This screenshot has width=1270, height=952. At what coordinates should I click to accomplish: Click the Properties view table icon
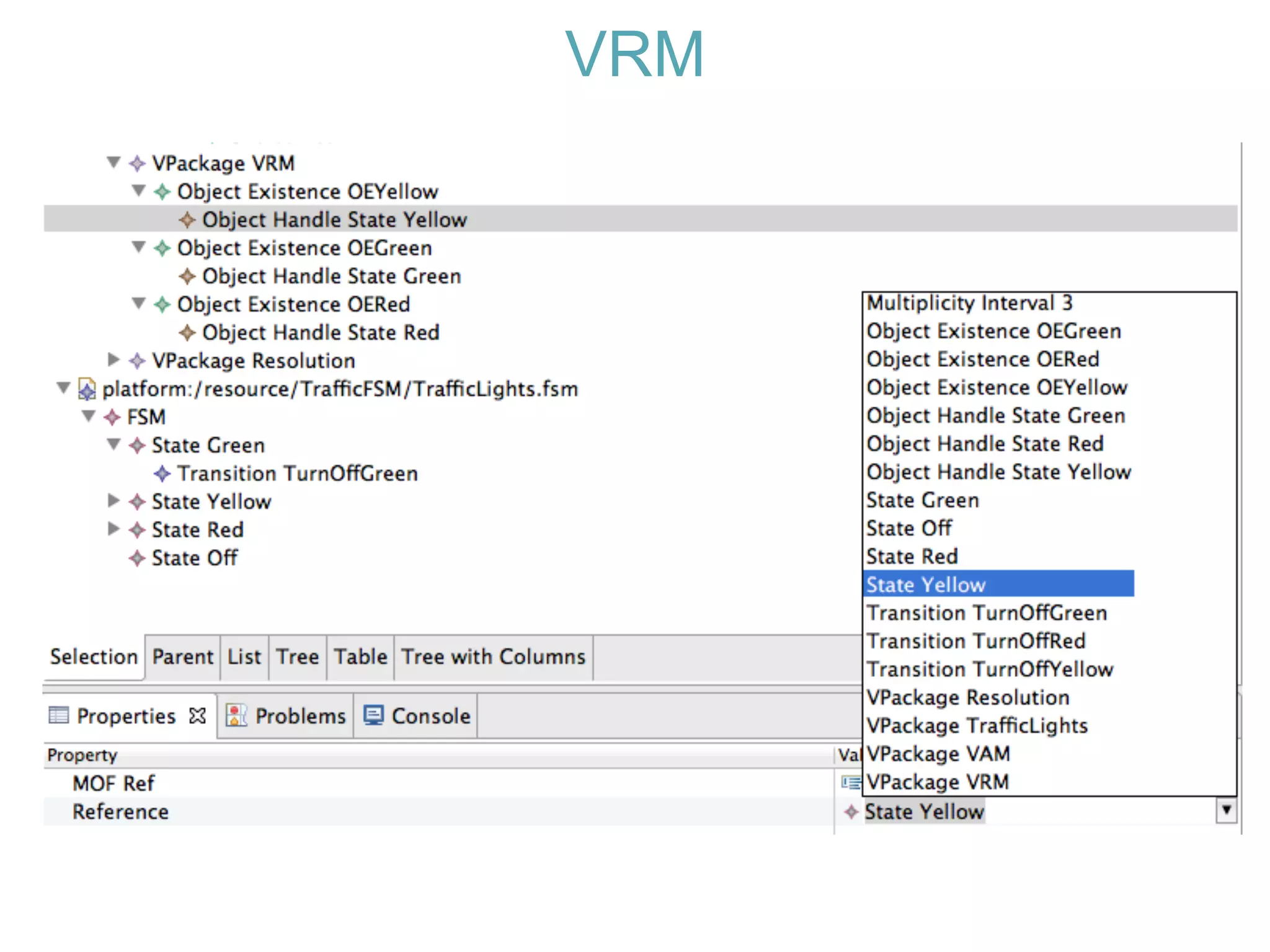[58, 715]
